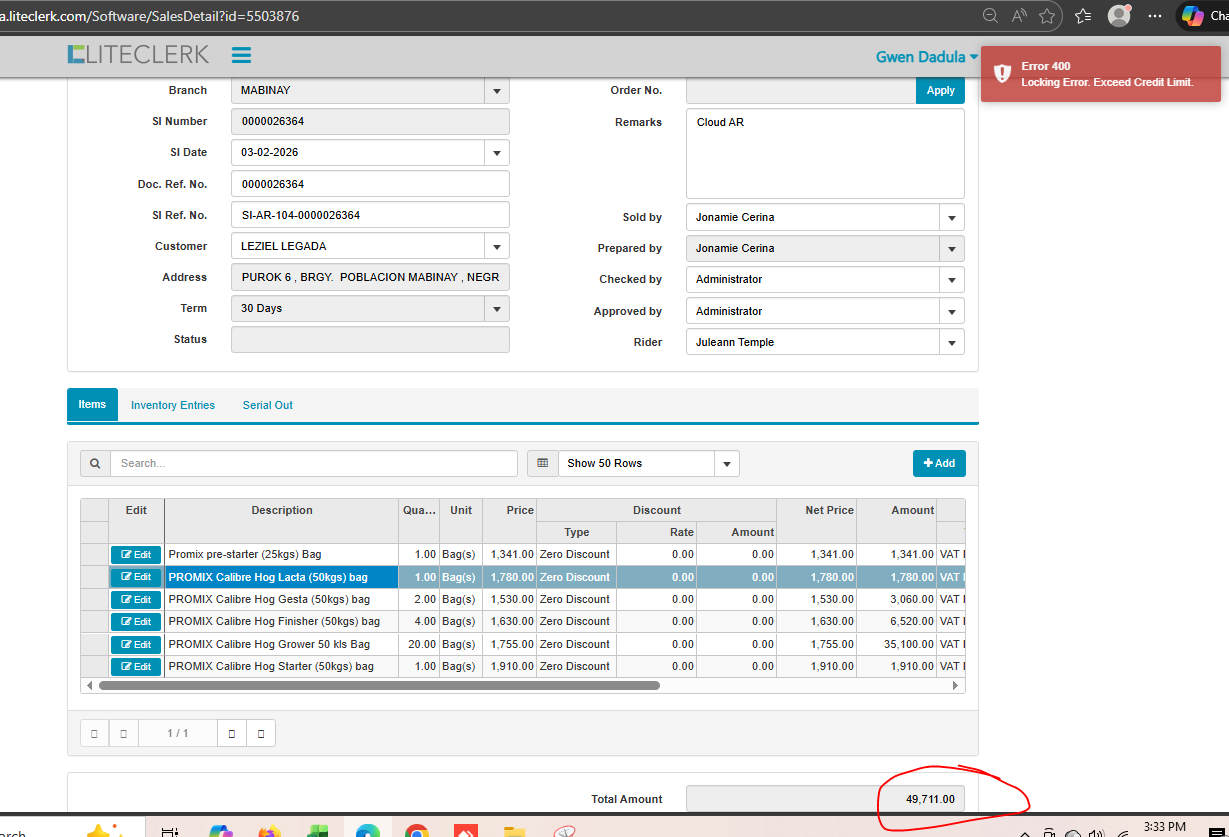Switch to the Serial Out tab
The height and width of the screenshot is (837, 1229).
coord(268,405)
